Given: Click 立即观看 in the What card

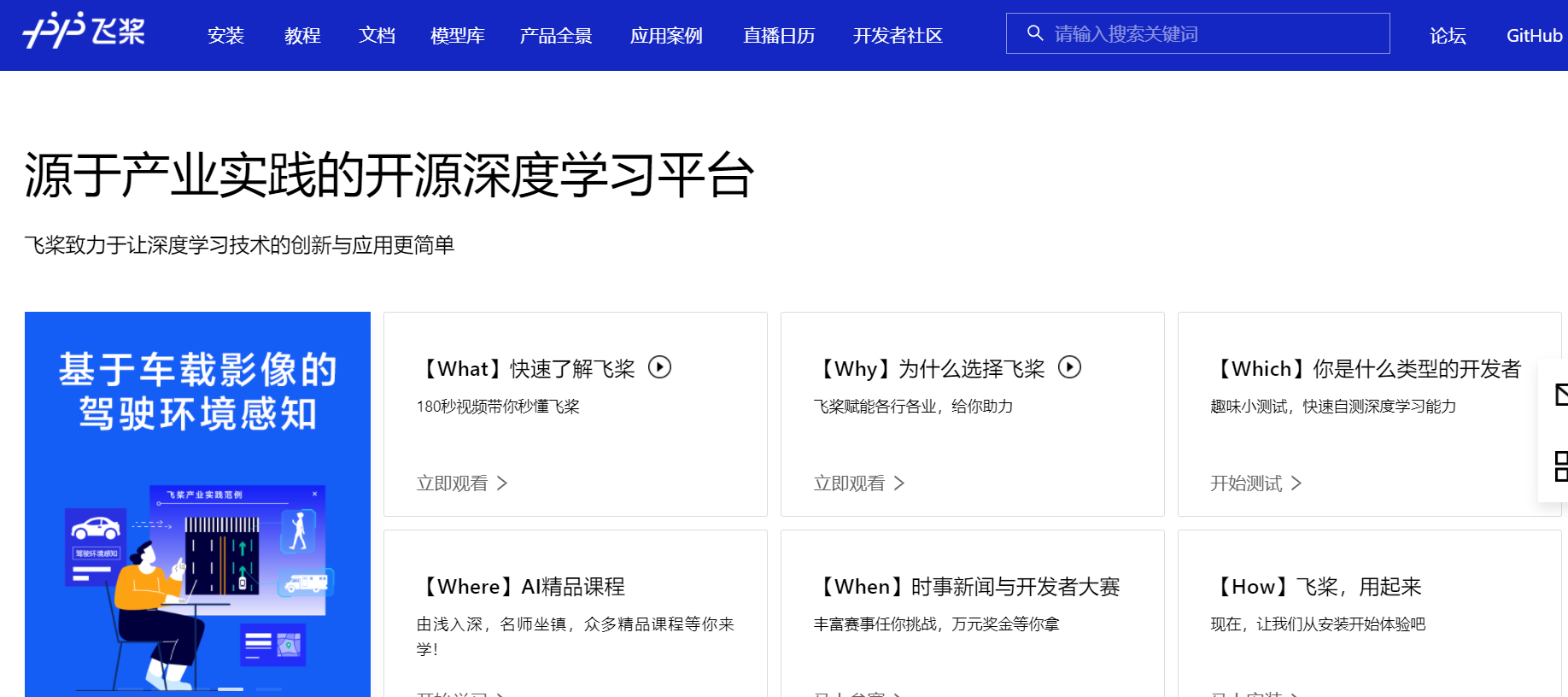Looking at the screenshot, I should (x=452, y=483).
